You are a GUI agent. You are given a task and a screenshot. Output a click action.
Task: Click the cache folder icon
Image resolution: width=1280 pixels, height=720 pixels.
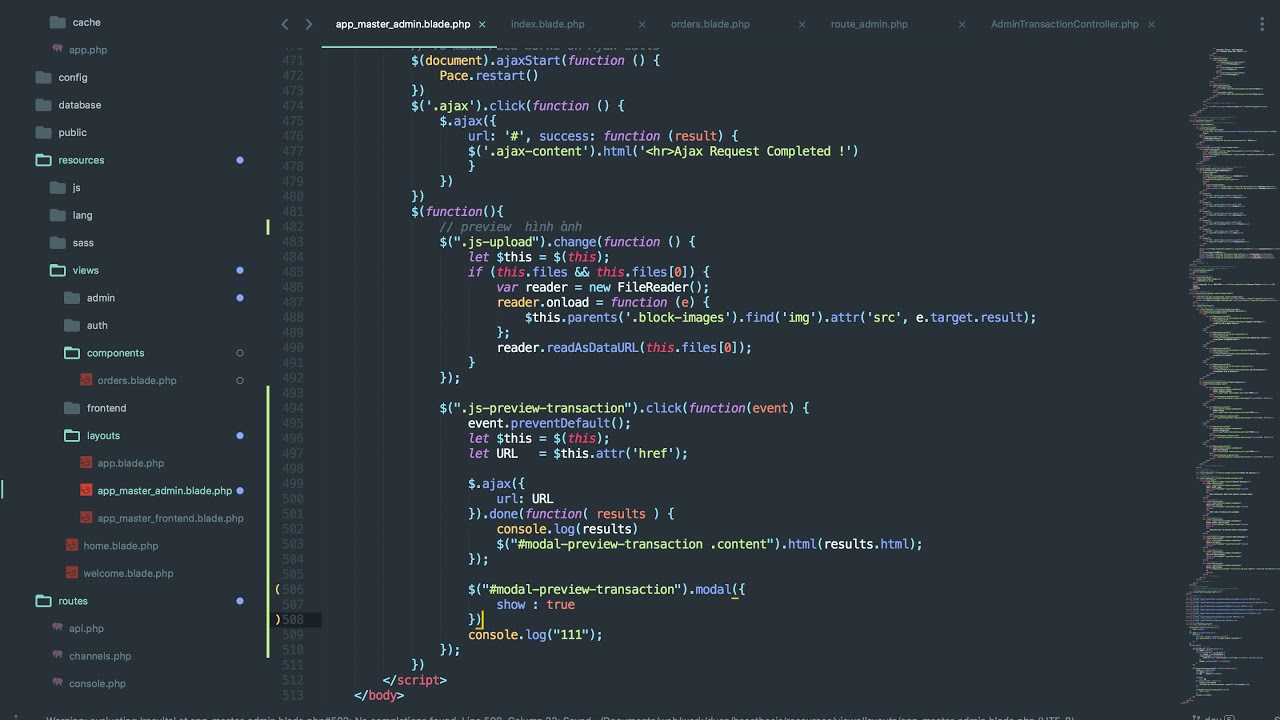coord(57,22)
